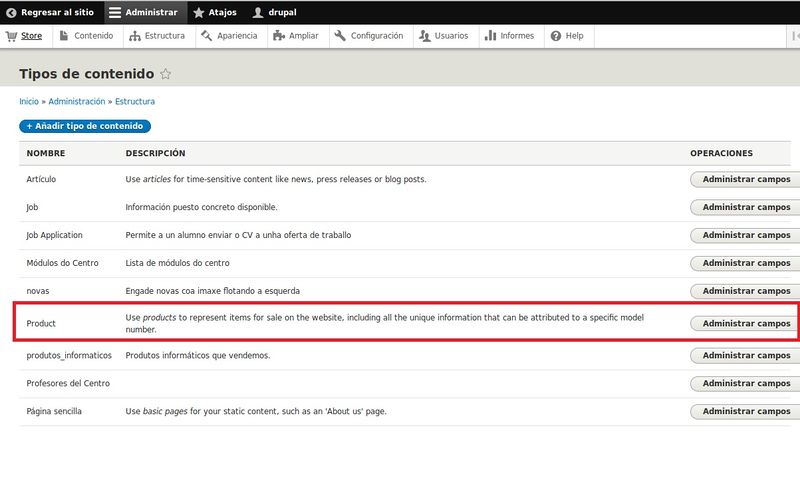This screenshot has height=482, width=800.
Task: Click description 'Engade novas coa imaxe flotando a esquerda'
Action: (213, 291)
